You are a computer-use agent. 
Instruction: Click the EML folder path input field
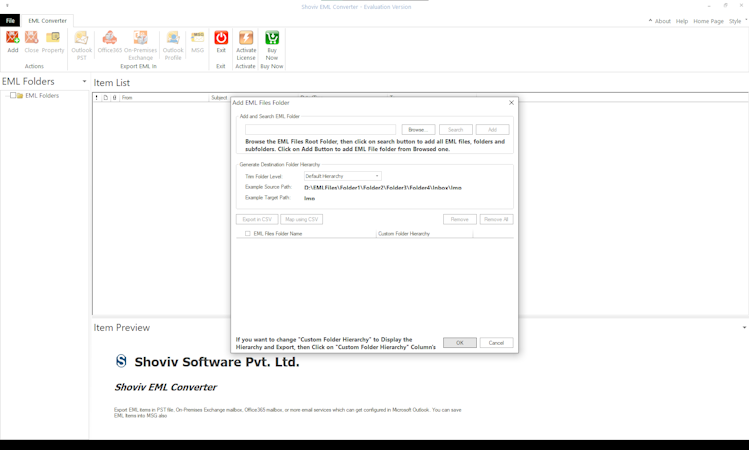click(321, 129)
